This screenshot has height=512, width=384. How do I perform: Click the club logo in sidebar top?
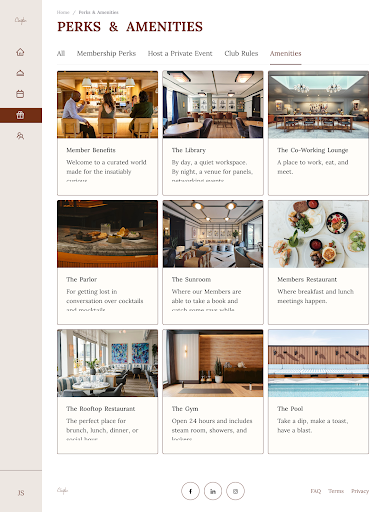point(20,21)
